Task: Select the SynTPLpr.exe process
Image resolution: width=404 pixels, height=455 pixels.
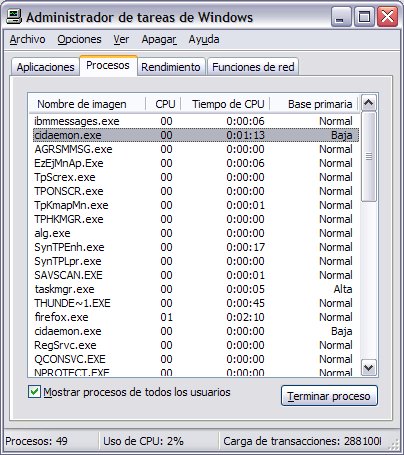Action: tap(196, 261)
